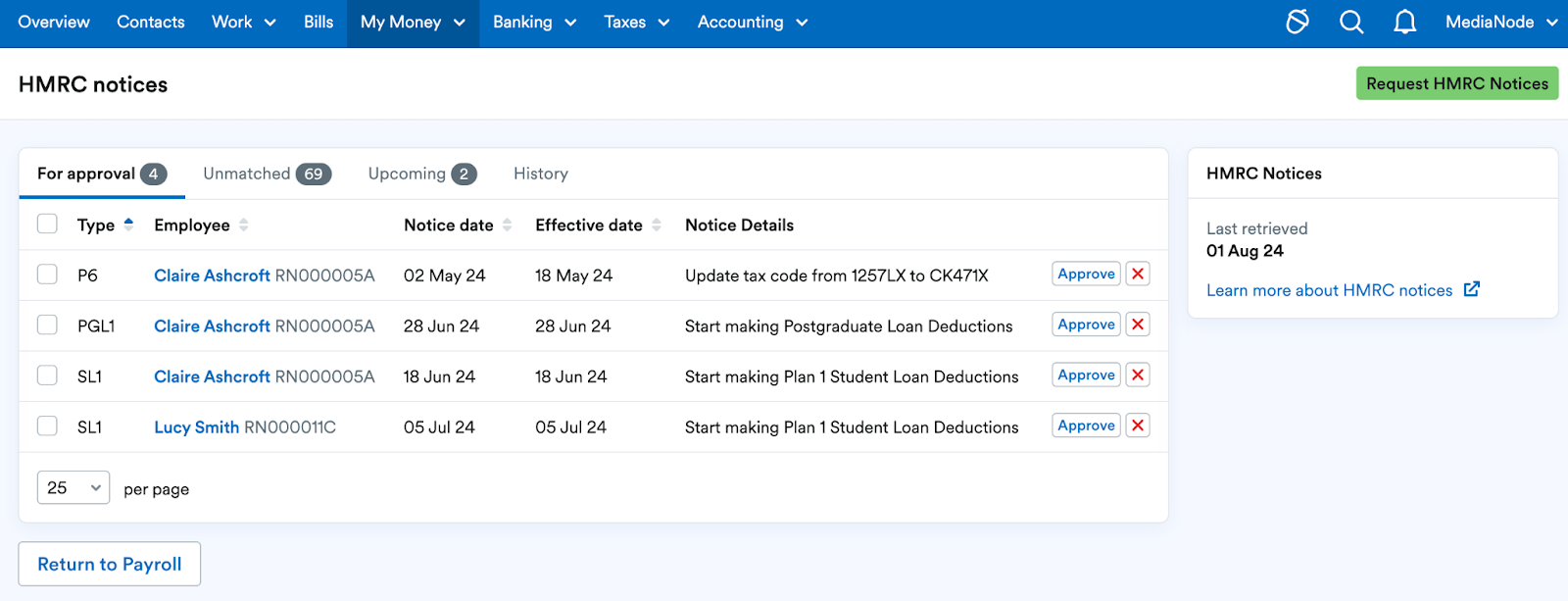Viewport: 1568px width, 601px height.
Task: Sort by Employee column arrows
Action: pyautogui.click(x=243, y=225)
